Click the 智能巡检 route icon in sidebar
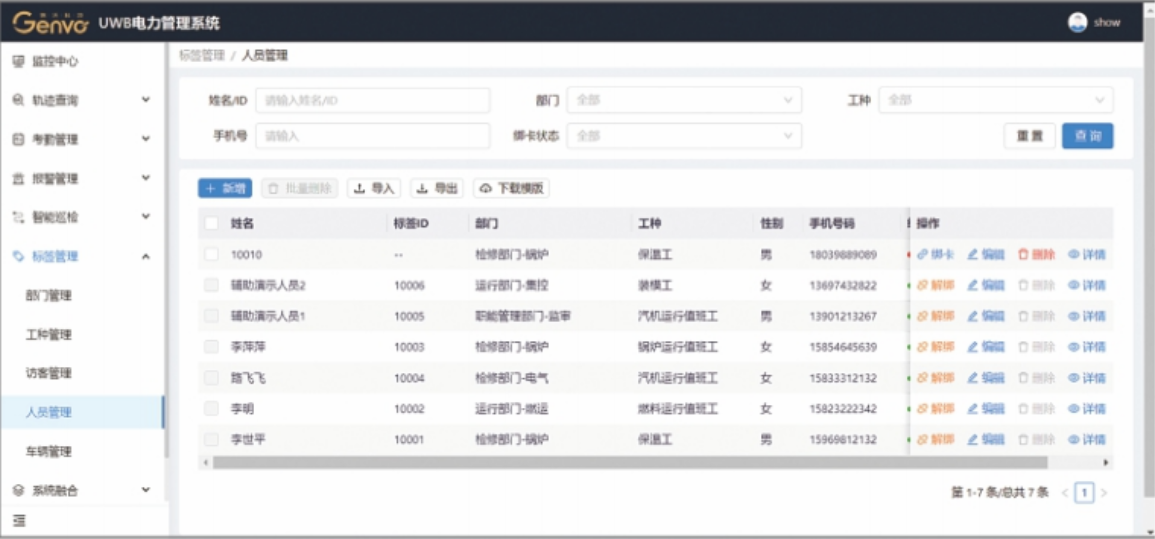This screenshot has height=539, width=1155. pos(19,217)
